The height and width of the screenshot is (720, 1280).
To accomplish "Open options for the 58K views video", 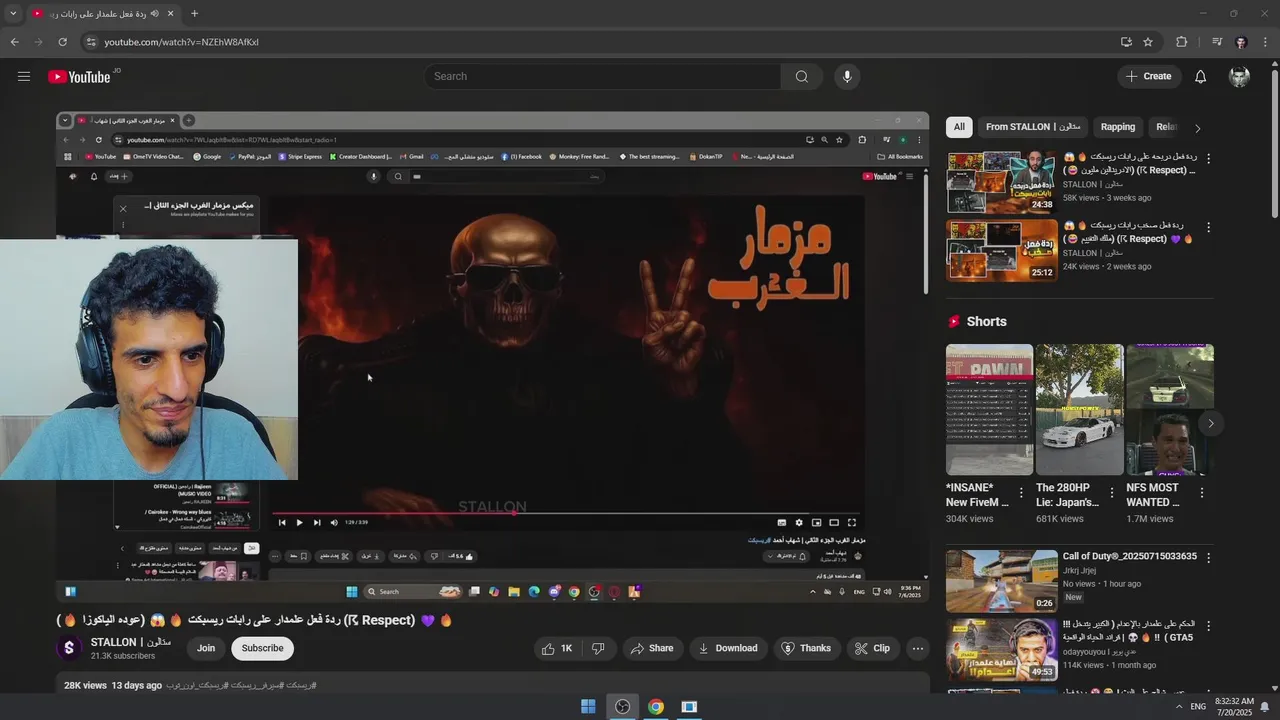I will coord(1208,158).
